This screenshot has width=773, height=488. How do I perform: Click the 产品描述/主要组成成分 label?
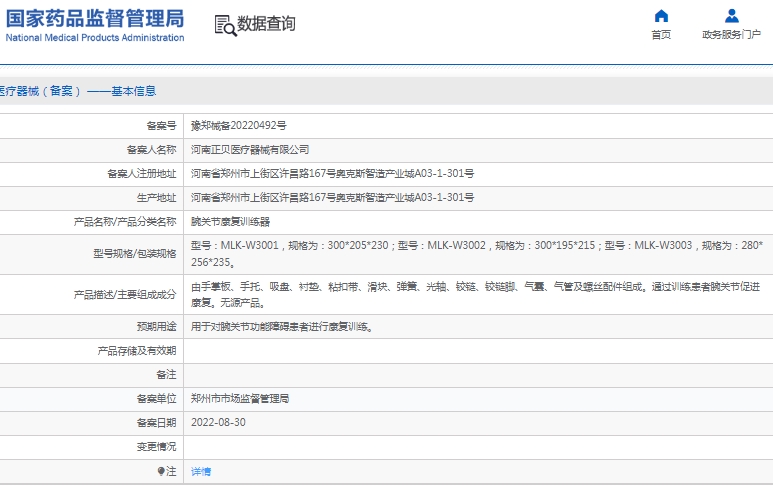125,295
